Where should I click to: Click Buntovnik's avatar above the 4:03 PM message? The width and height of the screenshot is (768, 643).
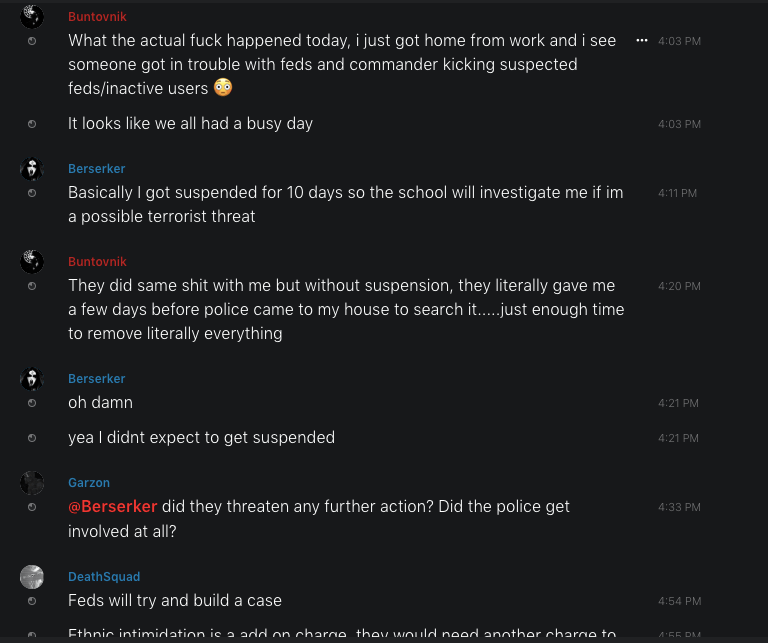[x=32, y=16]
